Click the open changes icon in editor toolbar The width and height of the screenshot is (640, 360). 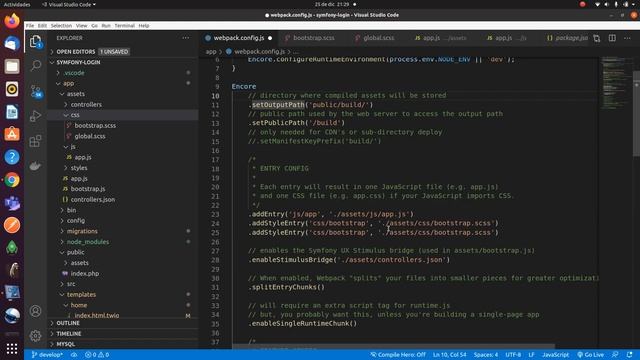pos(597,38)
